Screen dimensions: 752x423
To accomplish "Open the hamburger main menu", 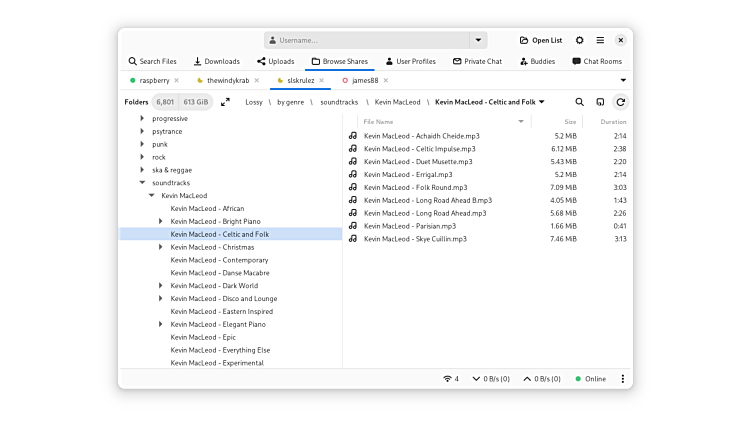I will [600, 40].
